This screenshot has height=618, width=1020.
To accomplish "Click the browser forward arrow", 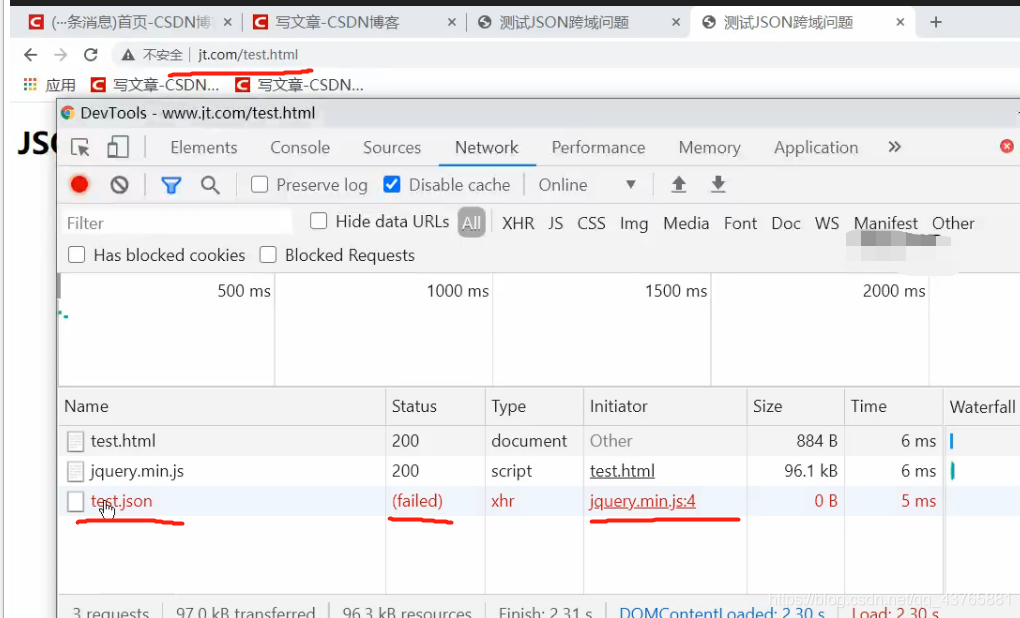I will pos(60,55).
